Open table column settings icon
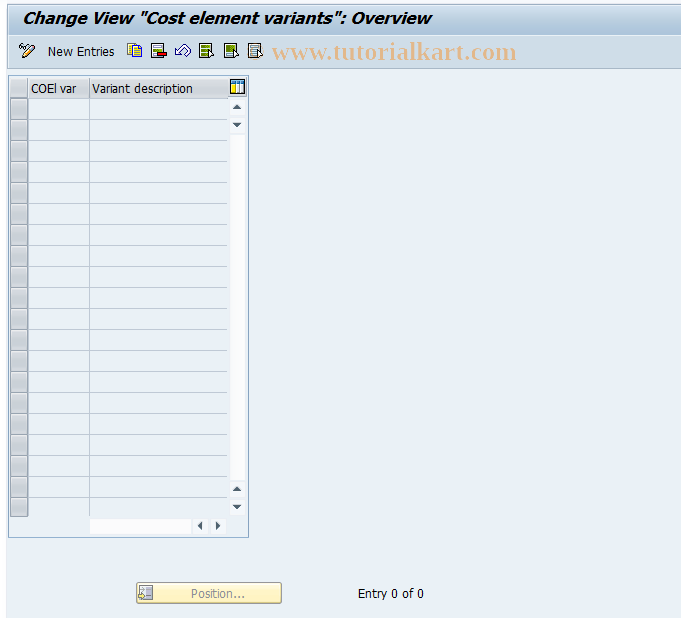 (237, 87)
